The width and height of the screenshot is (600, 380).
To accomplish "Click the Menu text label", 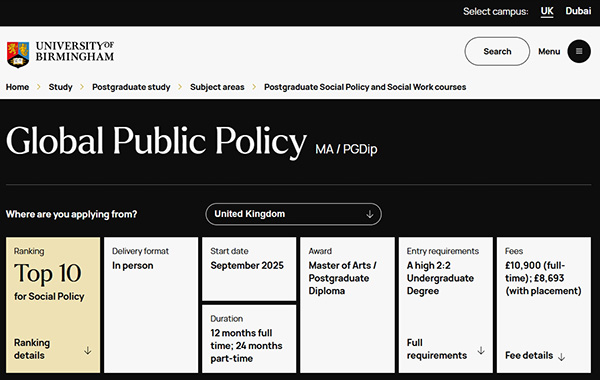I will pyautogui.click(x=549, y=51).
